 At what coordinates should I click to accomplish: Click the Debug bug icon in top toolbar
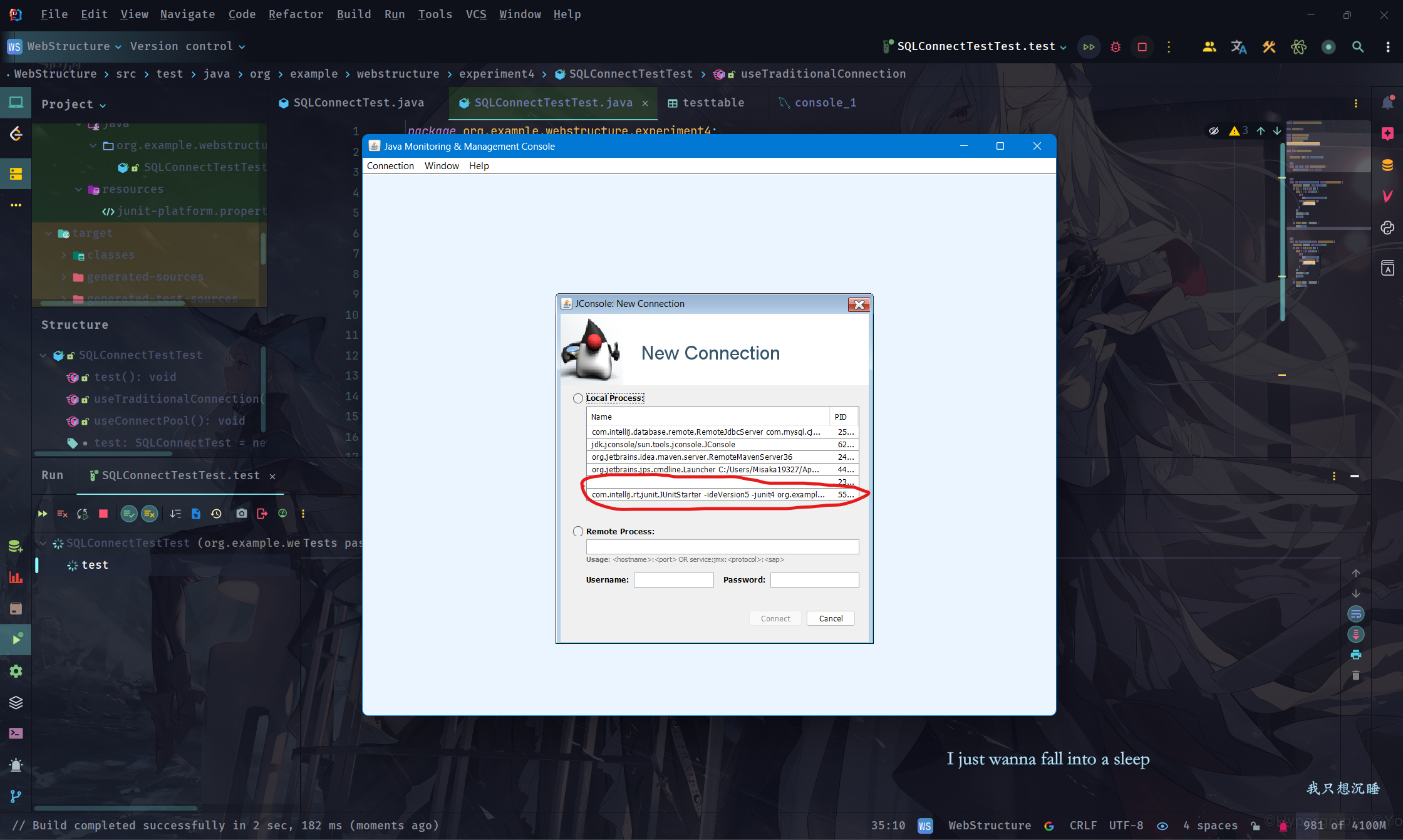pos(1116,47)
